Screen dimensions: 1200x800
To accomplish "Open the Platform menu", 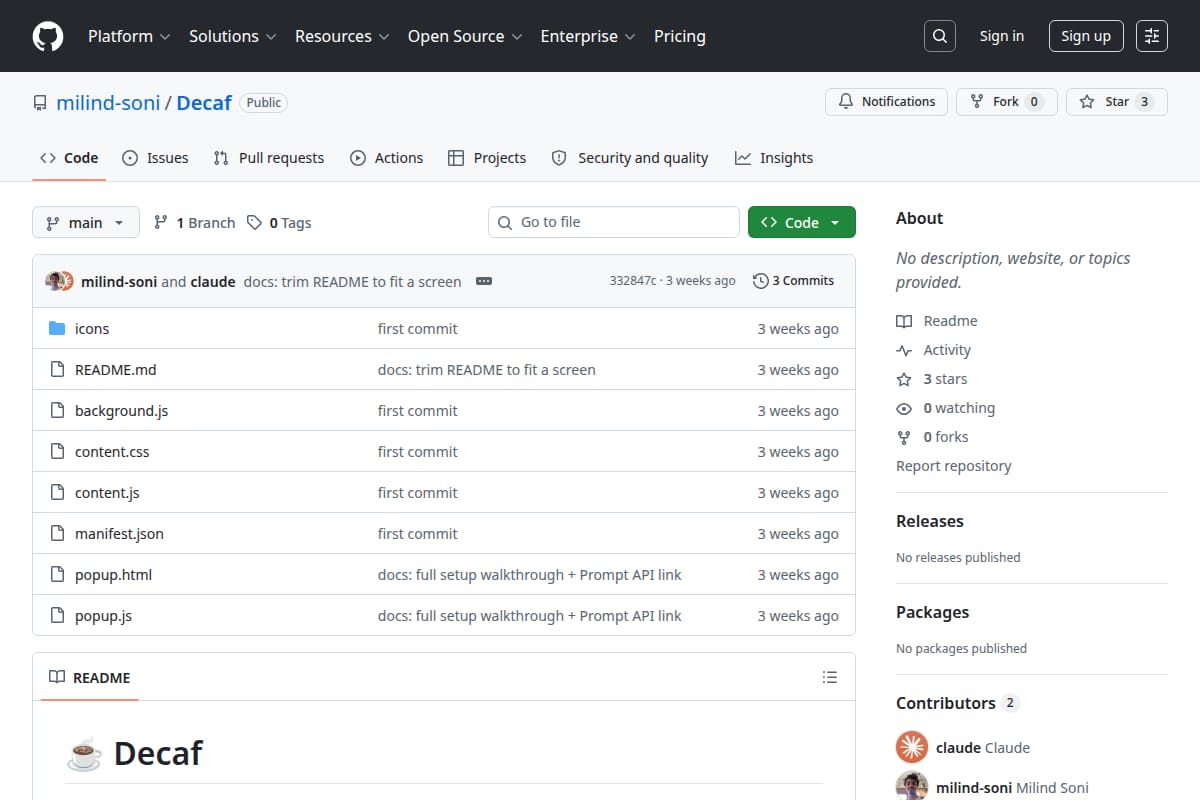I will (129, 36).
